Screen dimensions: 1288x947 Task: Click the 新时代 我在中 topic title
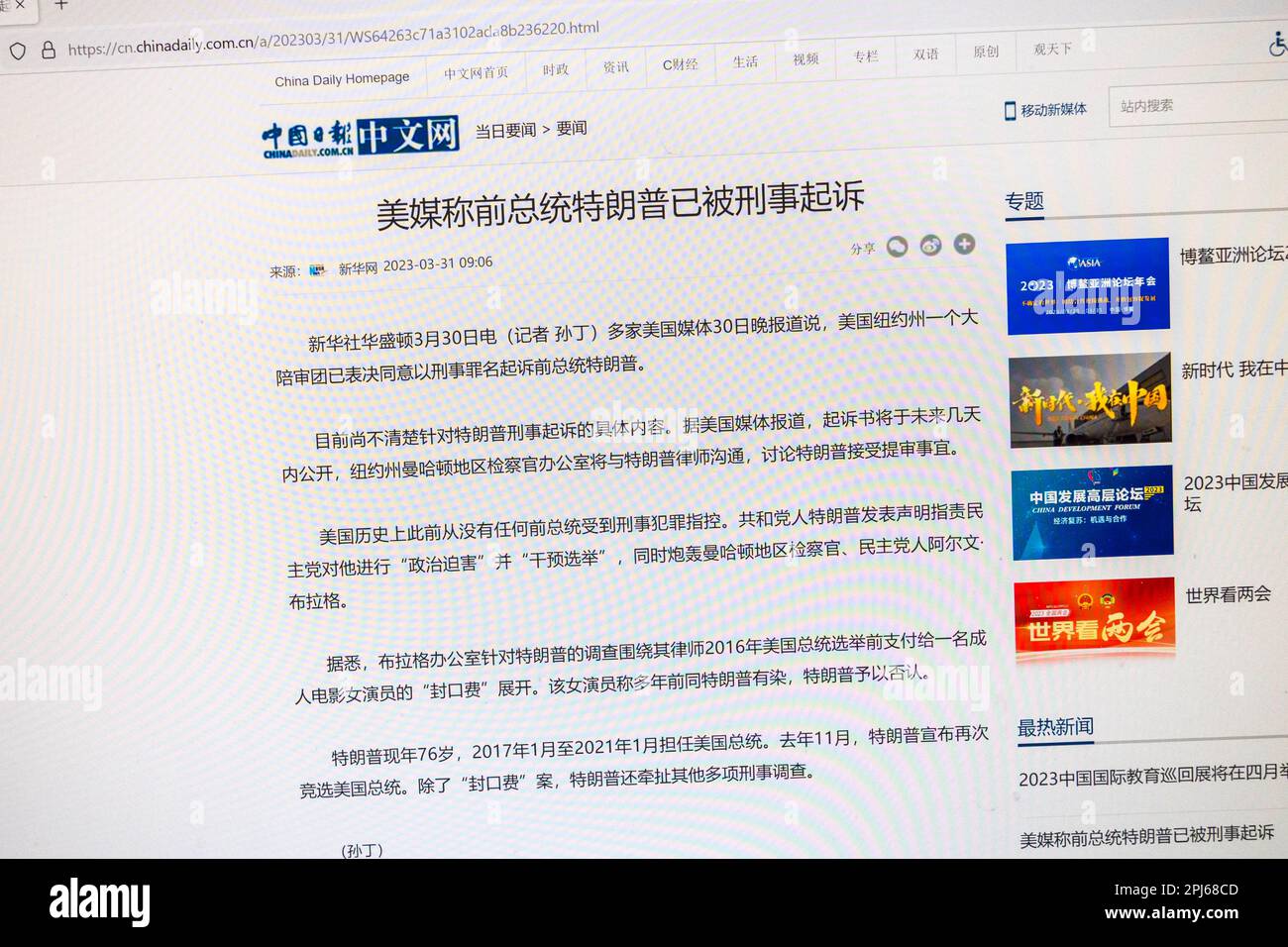tap(1234, 369)
